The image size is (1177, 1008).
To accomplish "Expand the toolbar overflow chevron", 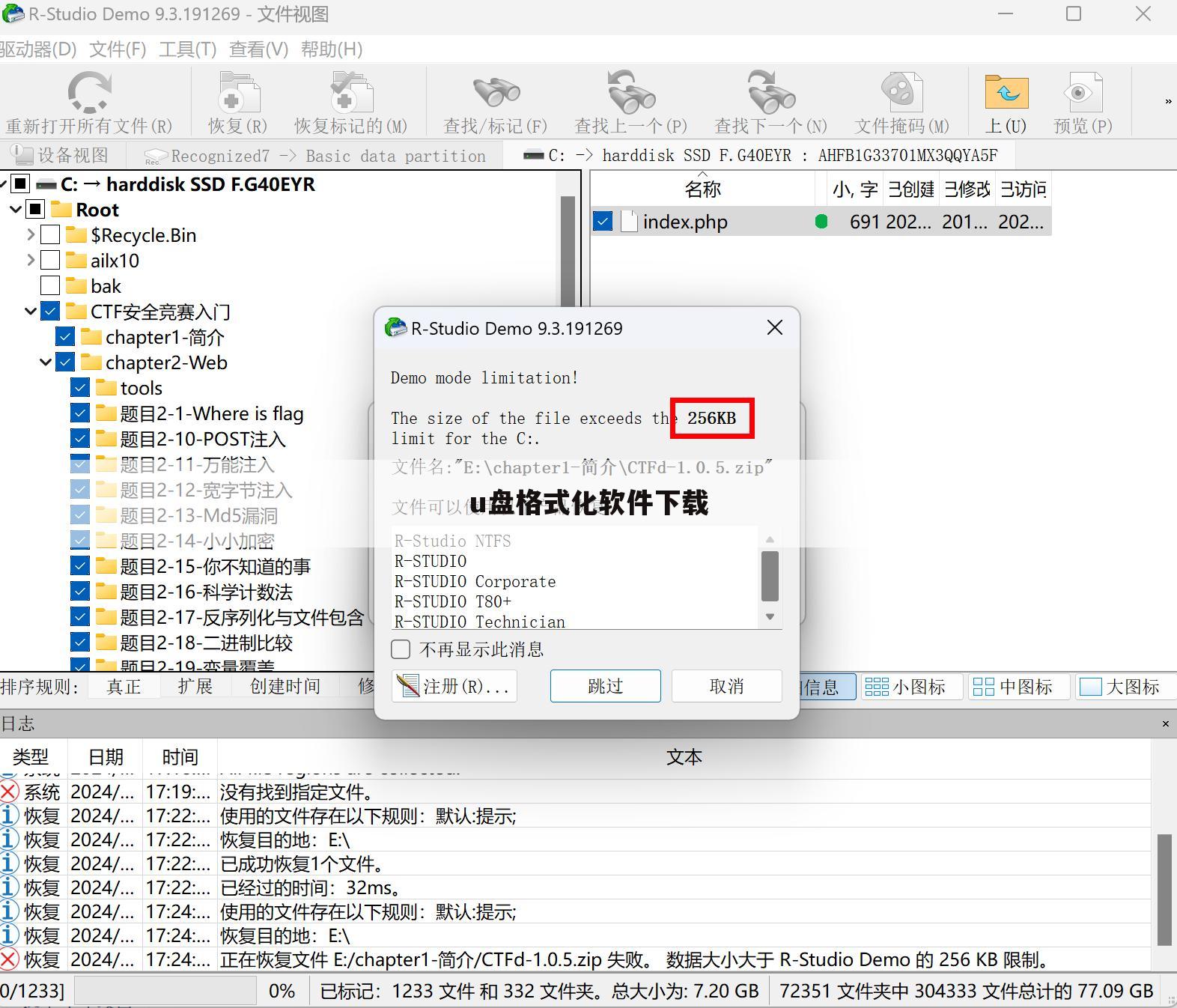I will point(1167,101).
